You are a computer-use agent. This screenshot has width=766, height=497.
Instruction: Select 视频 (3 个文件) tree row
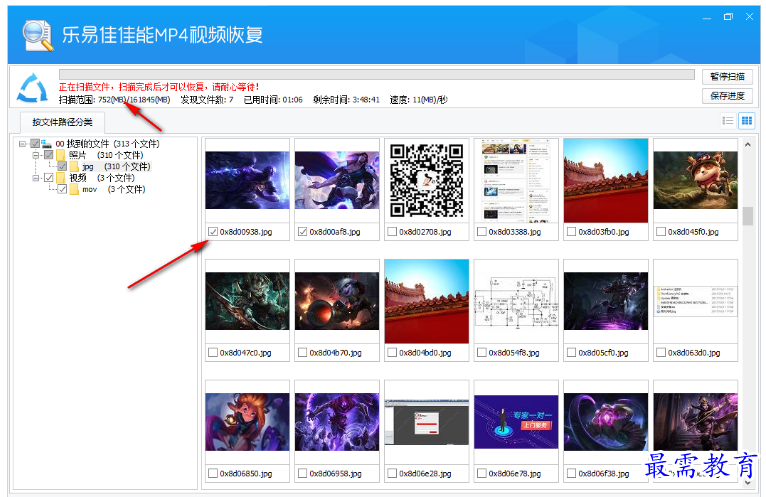[102, 178]
